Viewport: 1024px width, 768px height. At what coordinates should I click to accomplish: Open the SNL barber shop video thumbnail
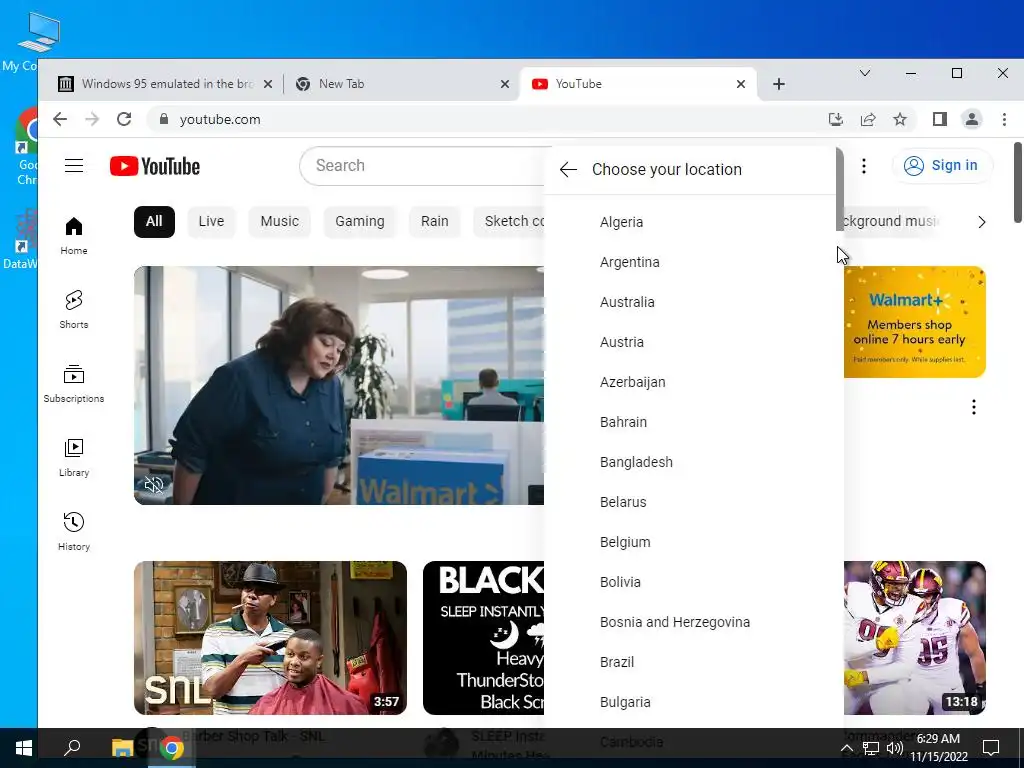[x=270, y=638]
